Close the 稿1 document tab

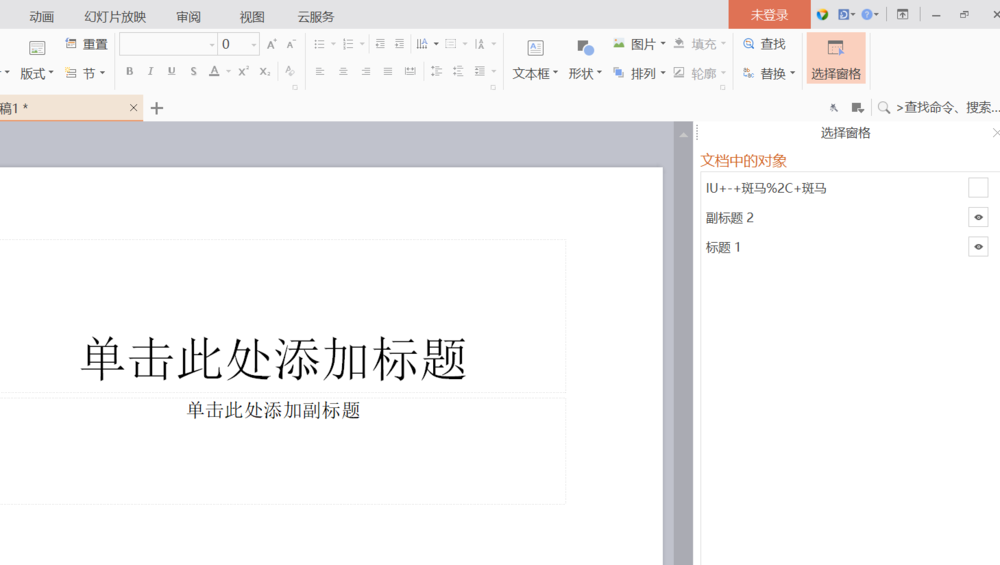click(x=133, y=108)
